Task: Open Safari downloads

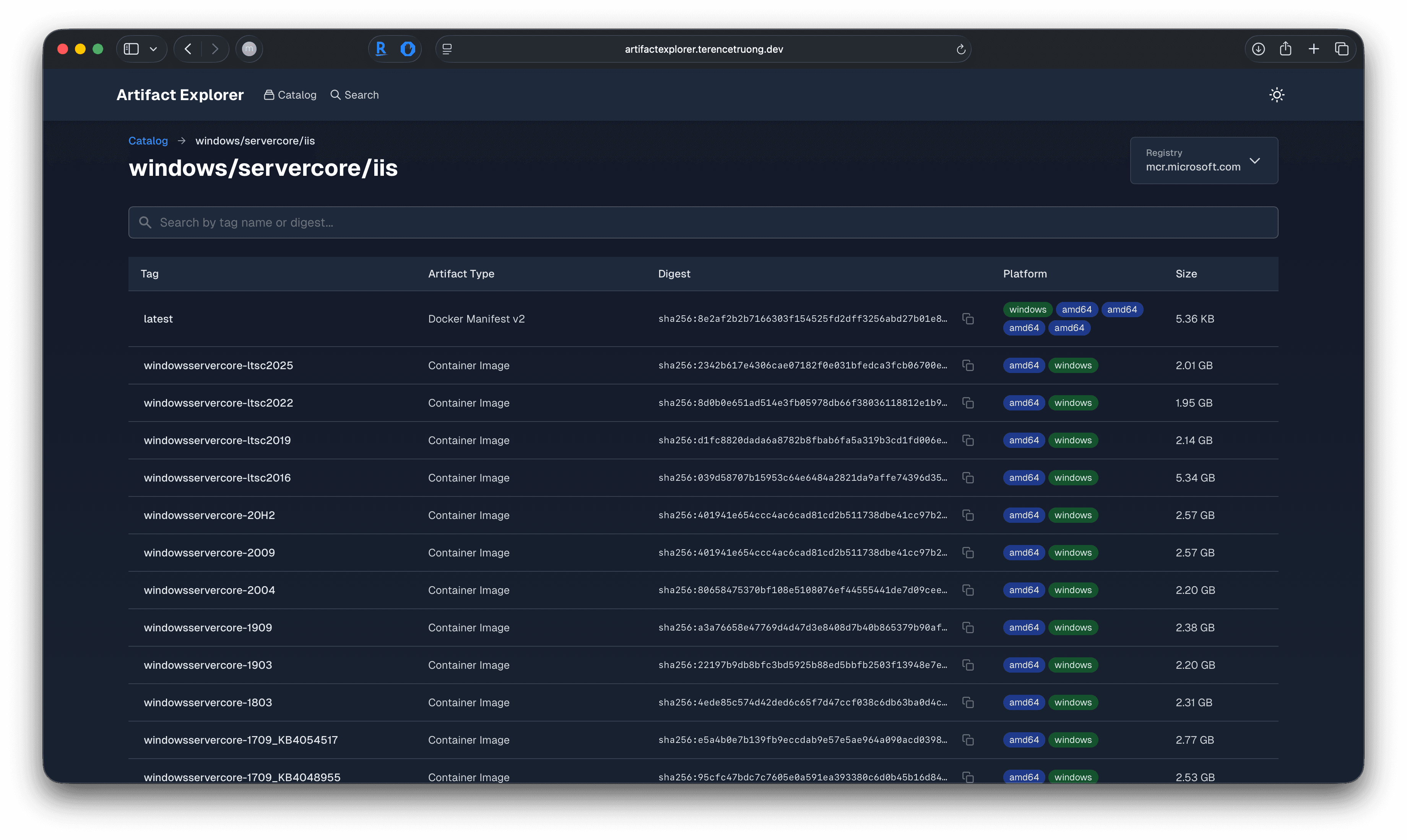Action: pyautogui.click(x=1258, y=49)
